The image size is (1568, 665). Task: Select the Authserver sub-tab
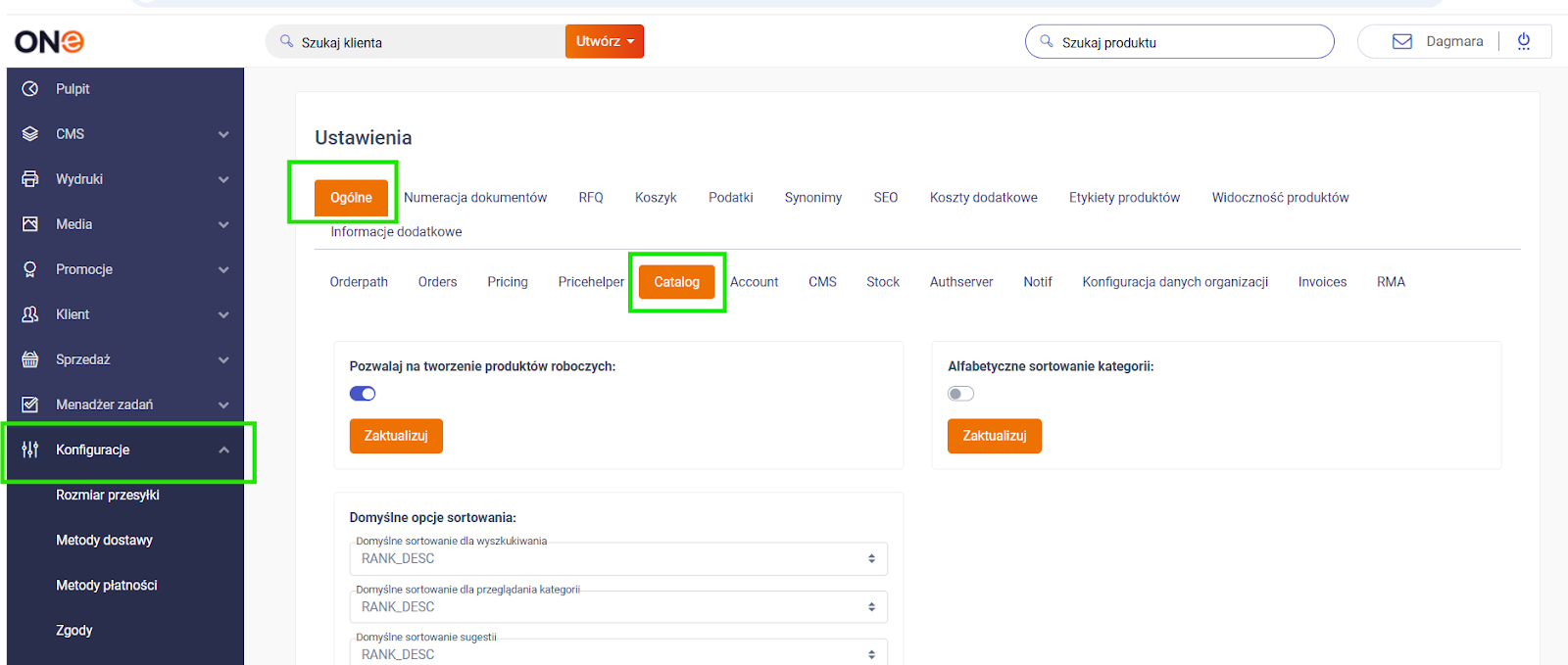click(961, 282)
